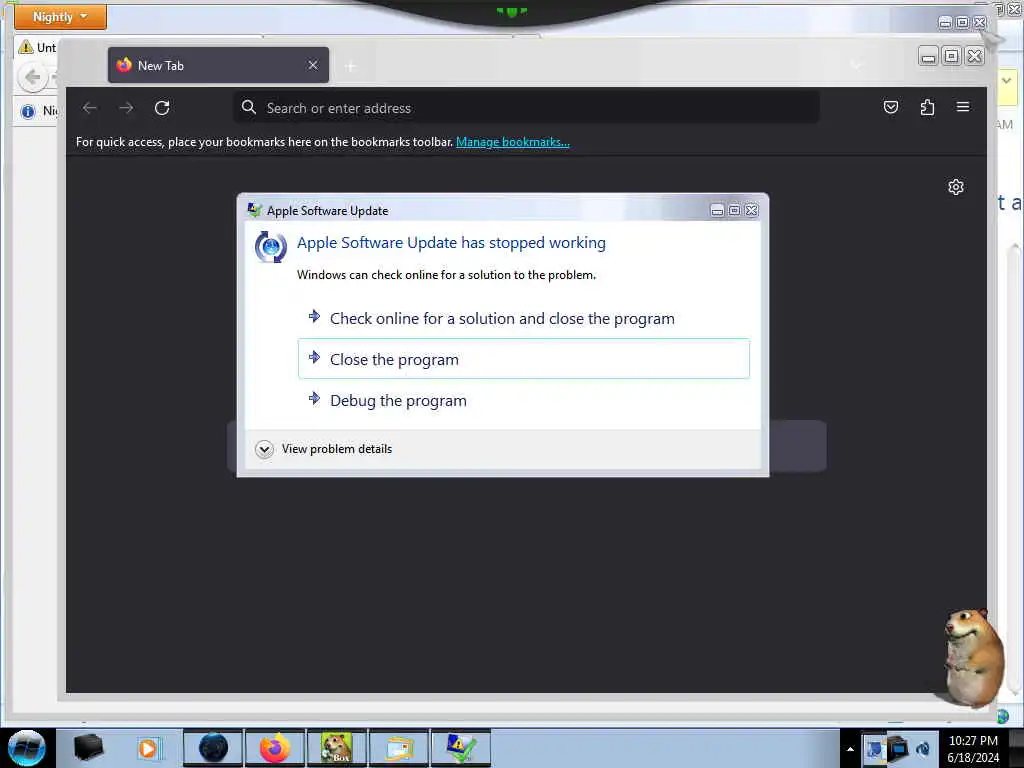Close the Apple Software Update dialog
The width and height of the screenshot is (1024, 768).
[x=752, y=210]
